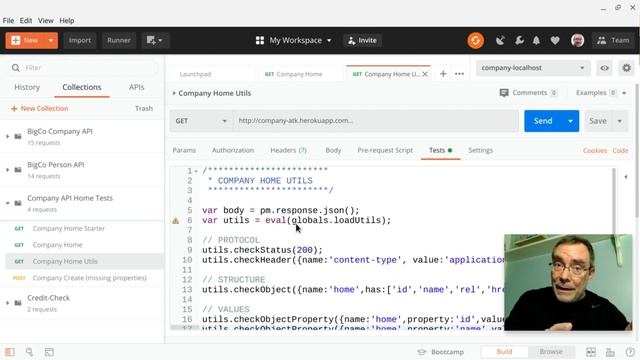This screenshot has height=360, width=640.
Task: Toggle the sidebar icon in status bar
Action: coord(10,352)
